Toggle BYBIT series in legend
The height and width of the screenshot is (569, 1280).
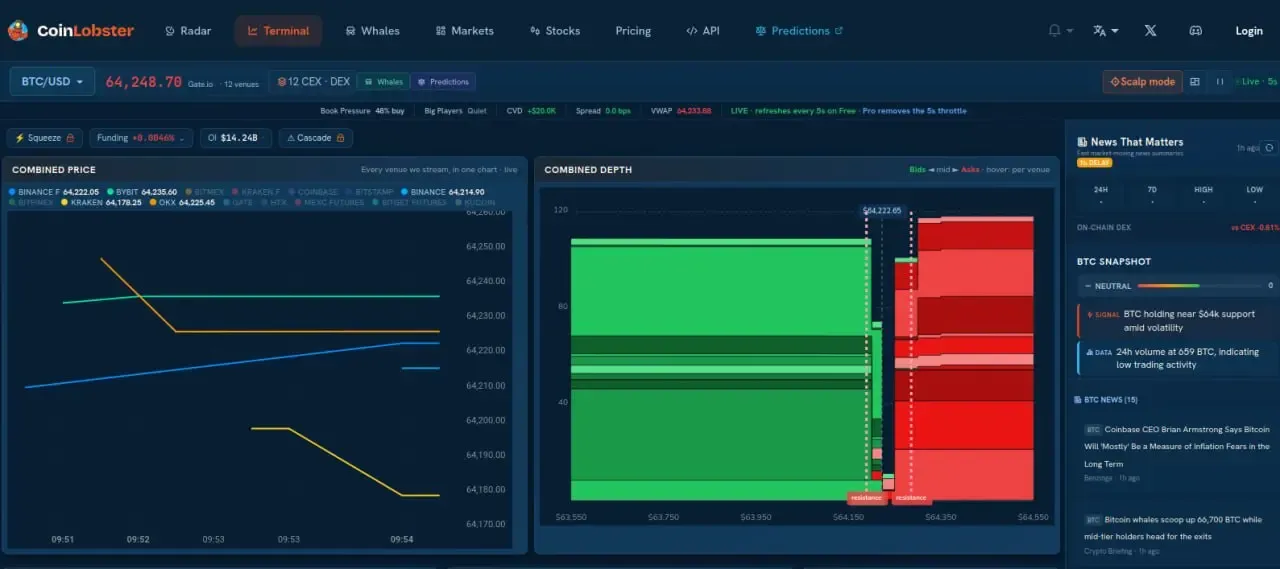[141, 191]
